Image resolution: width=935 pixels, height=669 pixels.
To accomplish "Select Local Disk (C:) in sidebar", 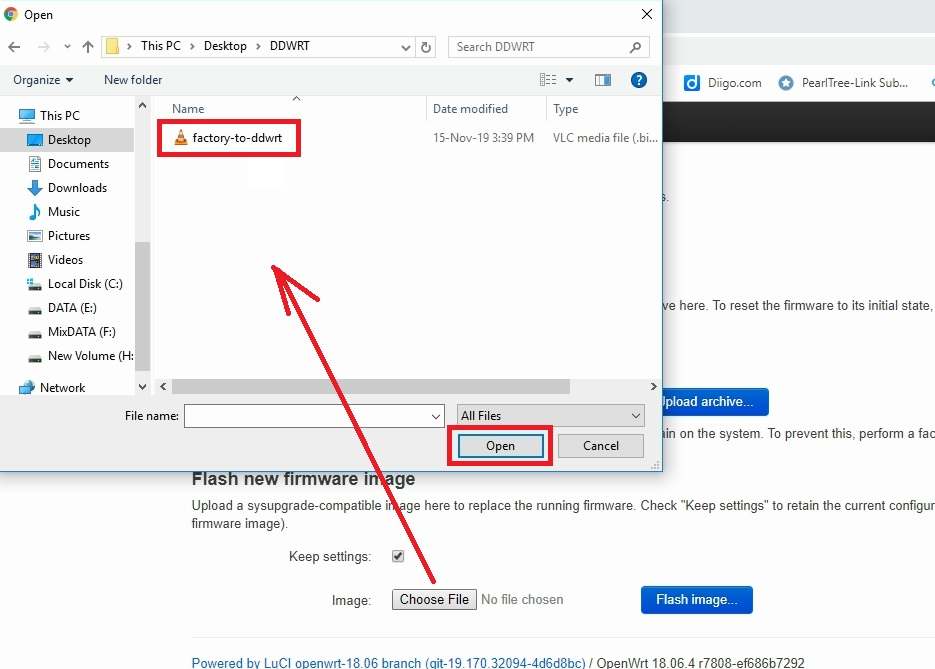I will point(85,284).
